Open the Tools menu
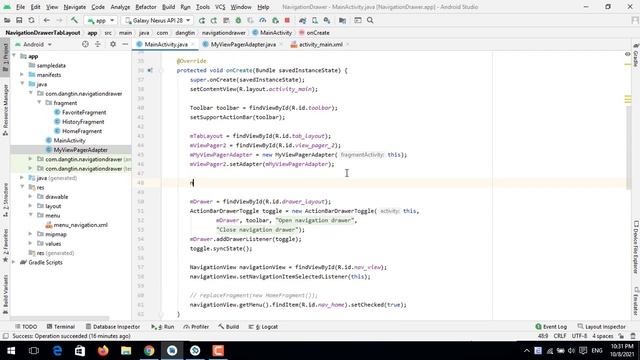 pos(202,7)
